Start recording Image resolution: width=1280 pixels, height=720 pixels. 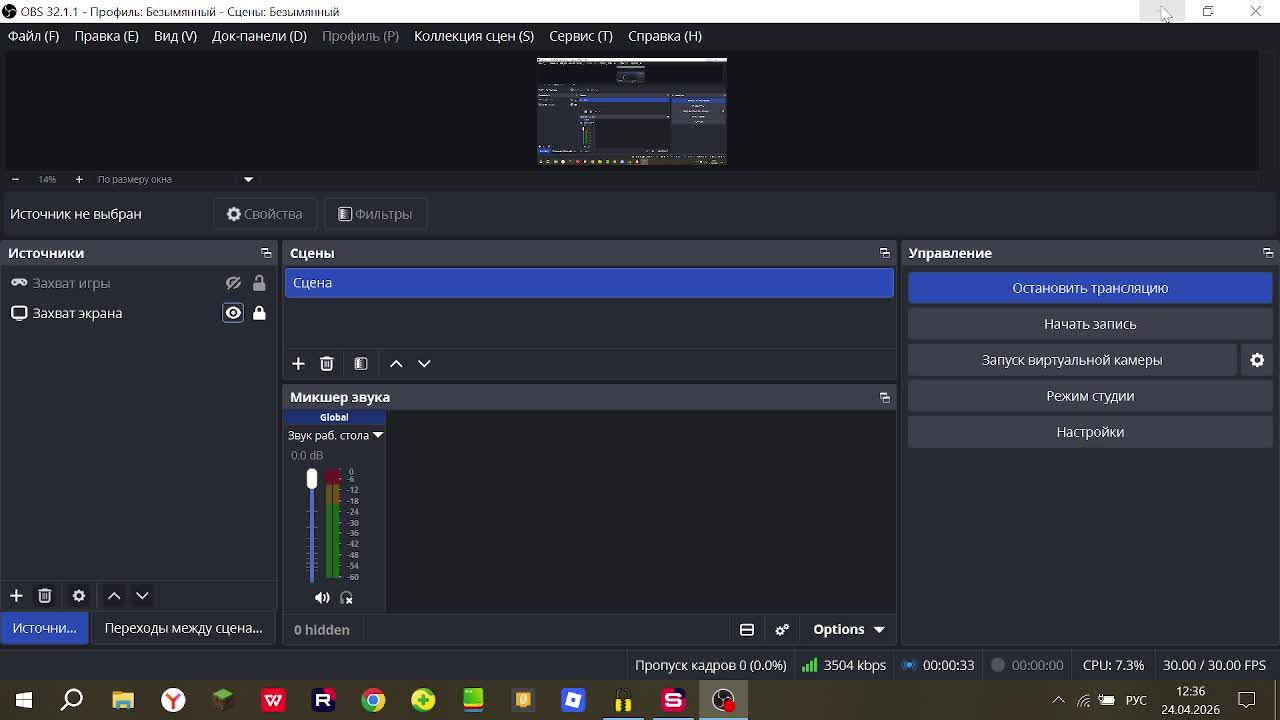1090,324
